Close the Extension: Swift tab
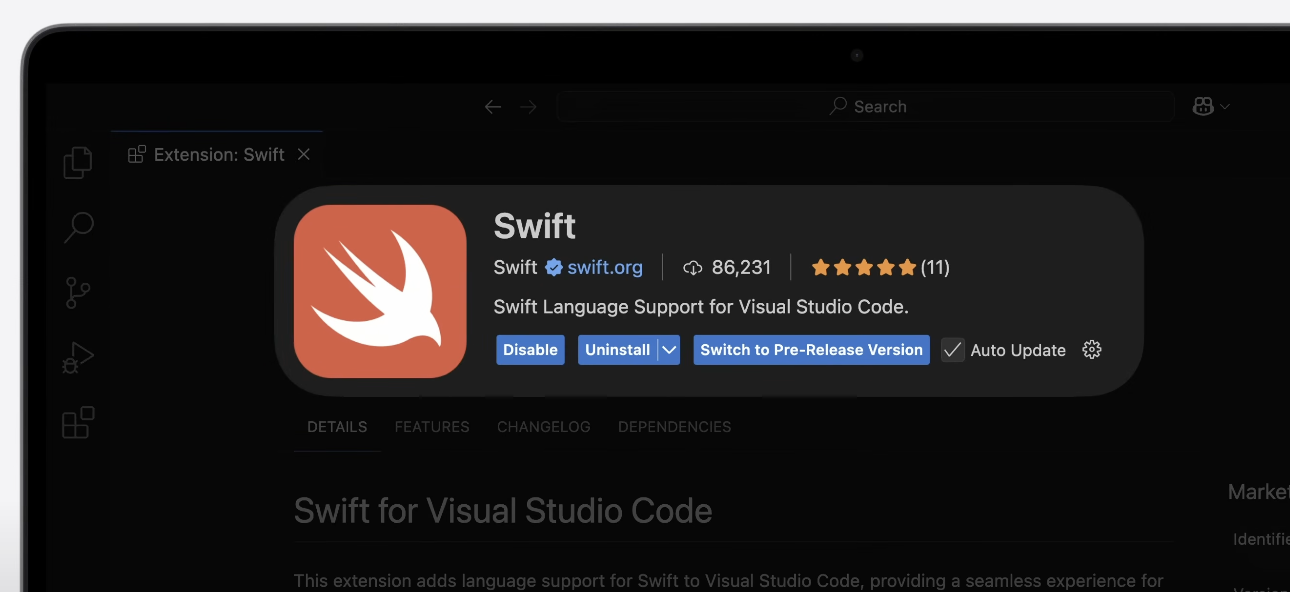 tap(304, 154)
